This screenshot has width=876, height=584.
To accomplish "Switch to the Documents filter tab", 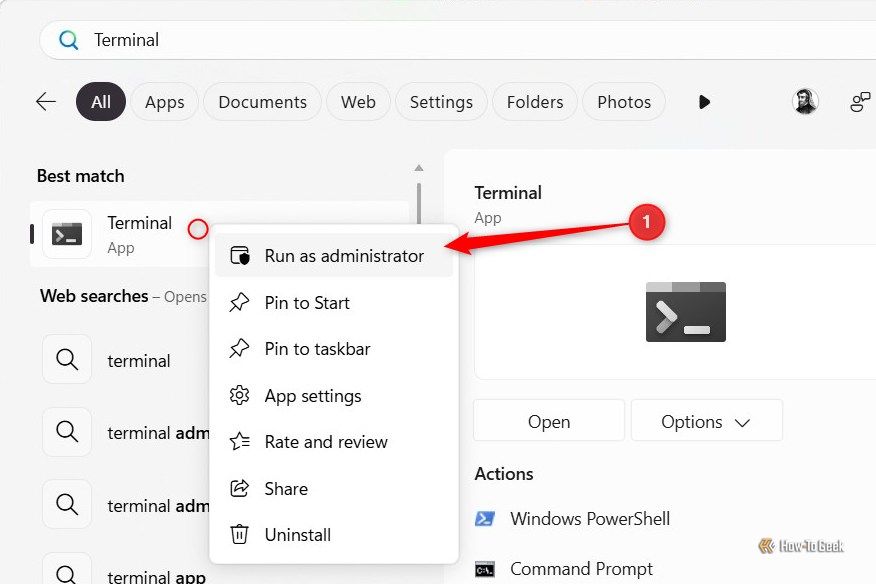I will click(x=262, y=102).
